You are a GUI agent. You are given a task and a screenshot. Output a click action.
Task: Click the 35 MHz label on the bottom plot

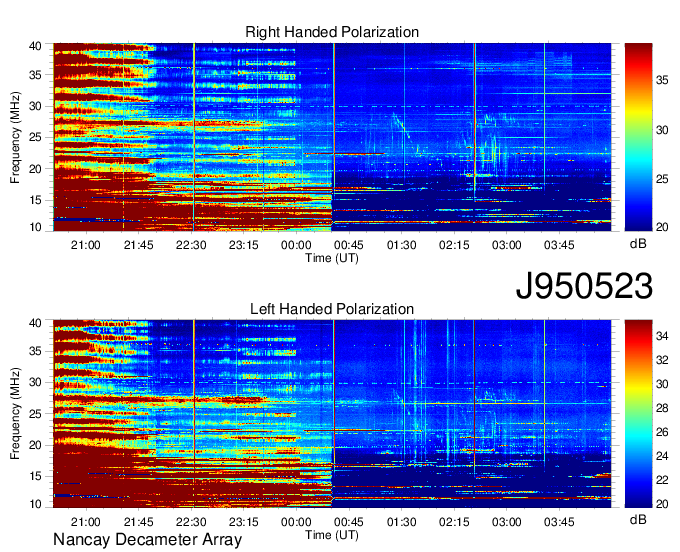(36, 351)
